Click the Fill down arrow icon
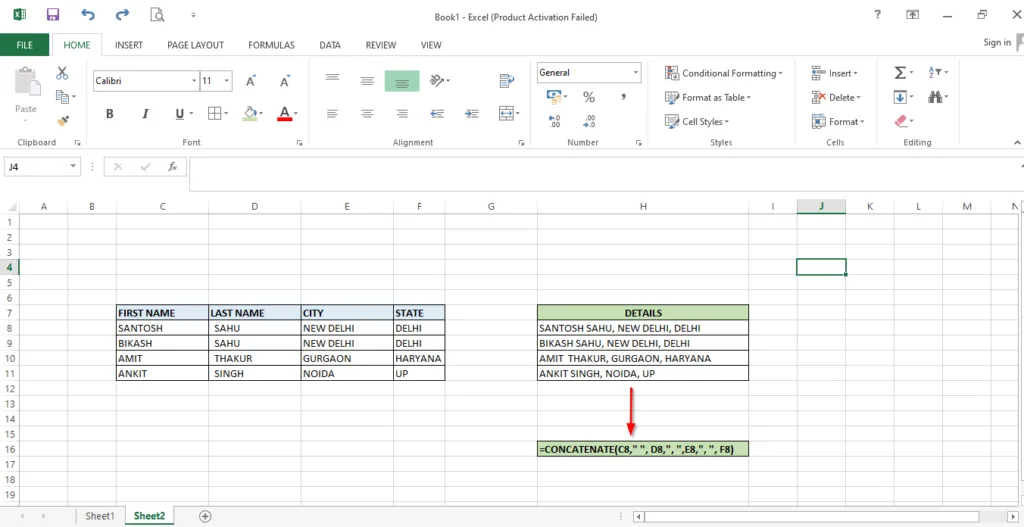The height and width of the screenshot is (527, 1024). (x=900, y=97)
